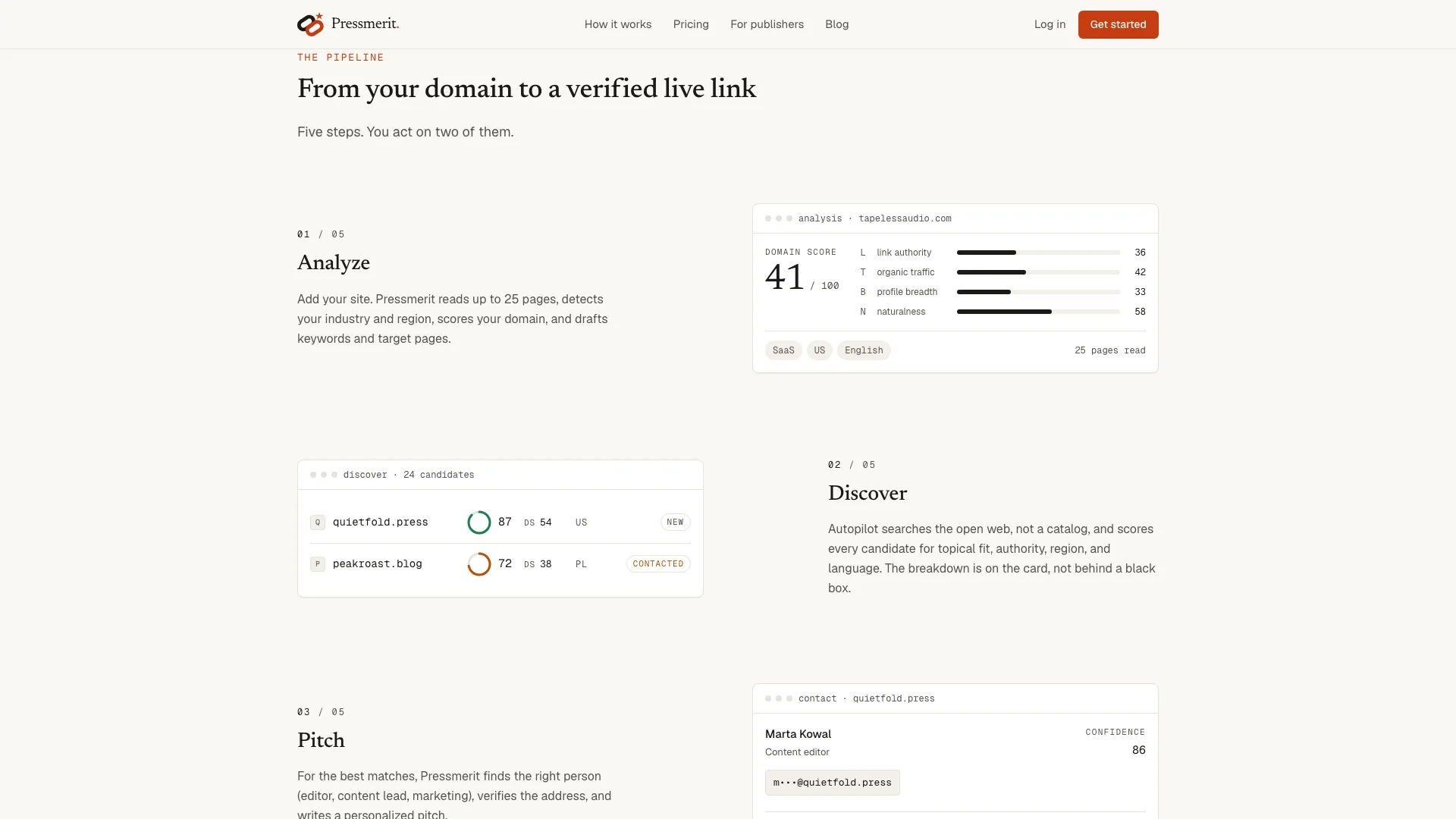Screen dimensions: 1456x819
Task: Click the US tag chip
Action: click(820, 350)
